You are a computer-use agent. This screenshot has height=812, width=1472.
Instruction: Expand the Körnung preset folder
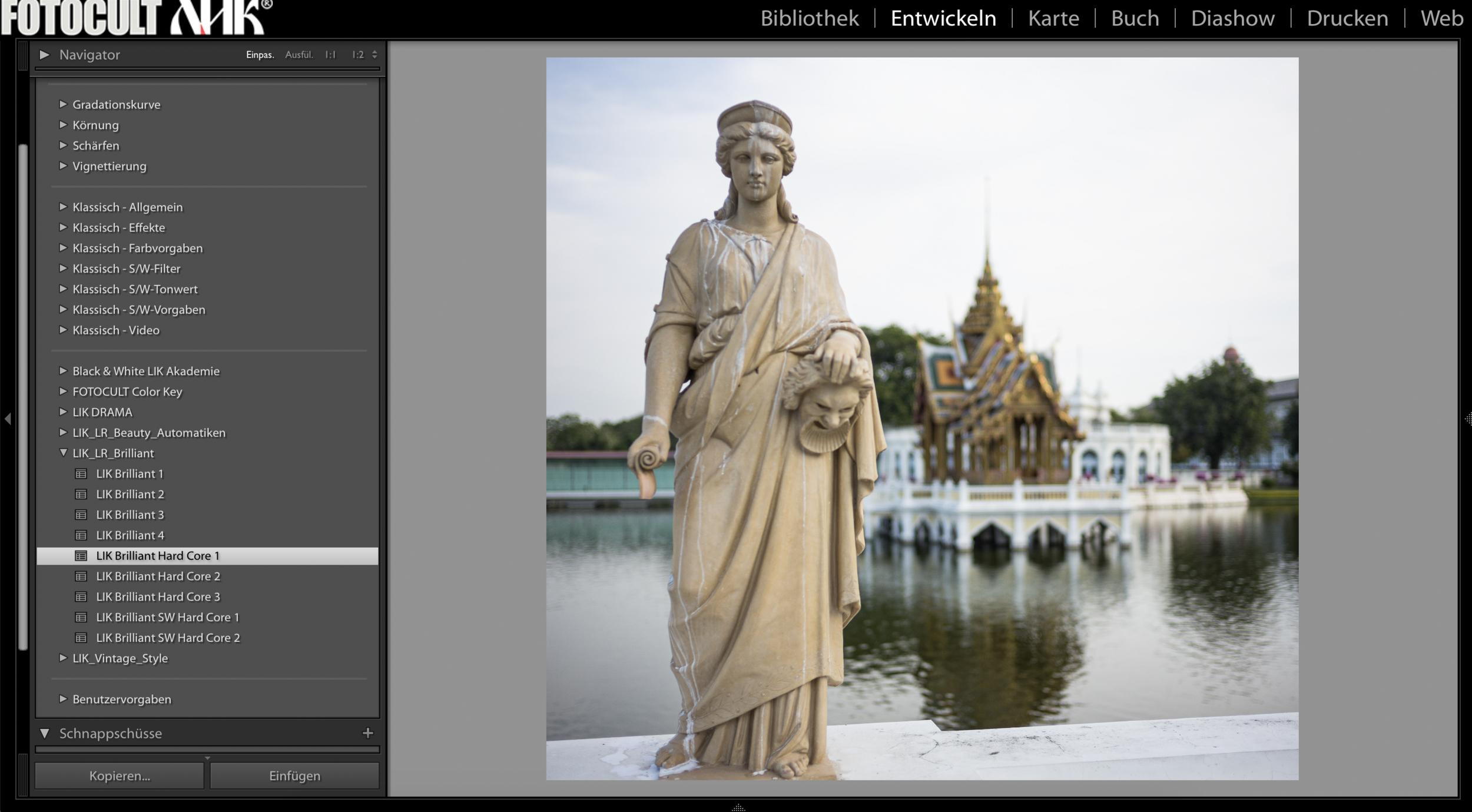click(x=63, y=125)
